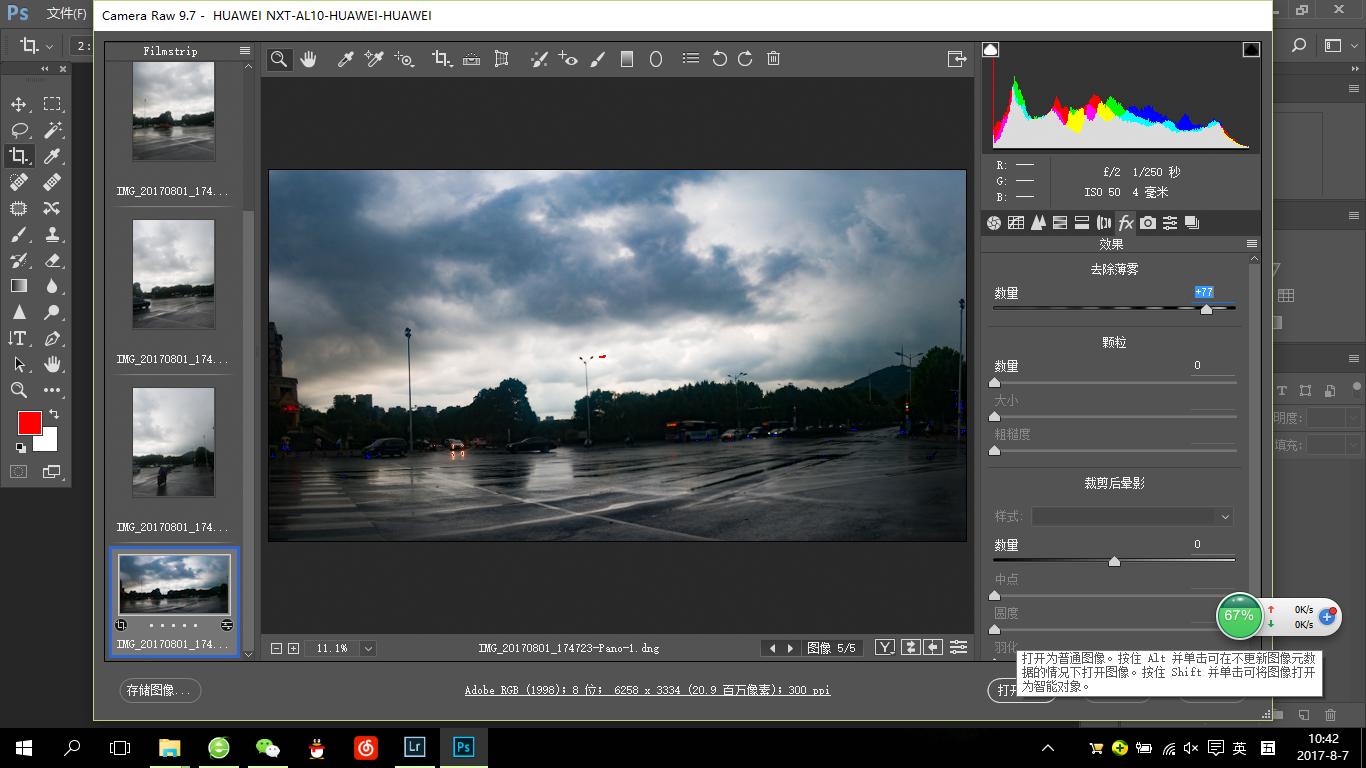The image size is (1366, 768).
Task: Click the Dehaze 数量 slider handle
Action: 1206,310
